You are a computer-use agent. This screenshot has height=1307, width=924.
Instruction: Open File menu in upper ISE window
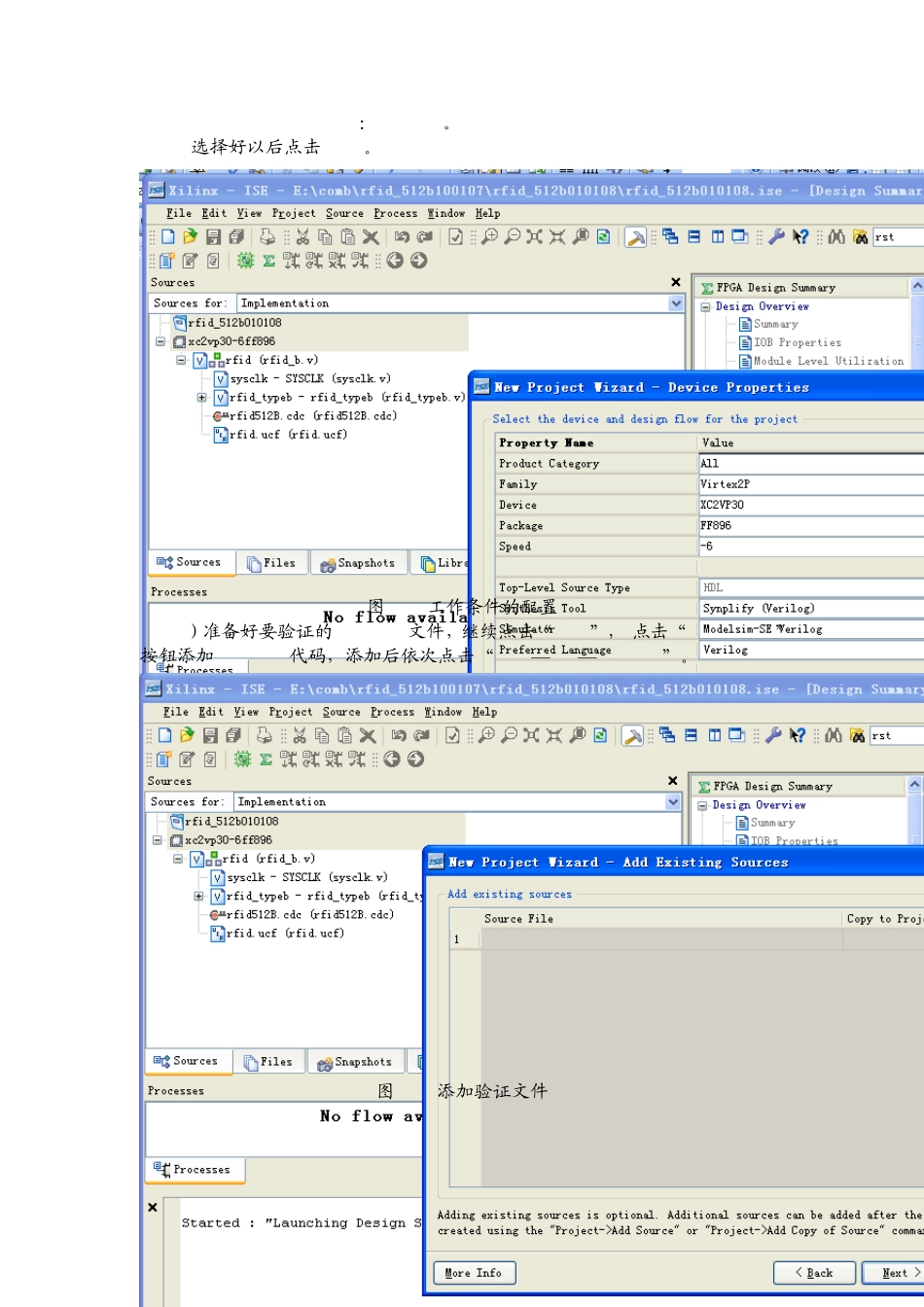179,213
